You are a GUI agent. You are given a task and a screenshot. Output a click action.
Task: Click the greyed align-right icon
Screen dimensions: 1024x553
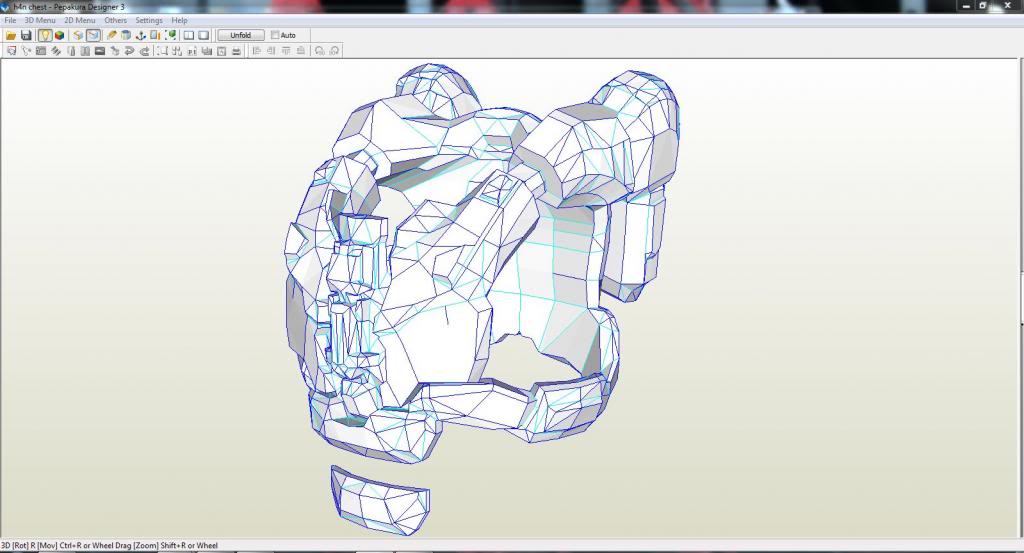[x=271, y=51]
